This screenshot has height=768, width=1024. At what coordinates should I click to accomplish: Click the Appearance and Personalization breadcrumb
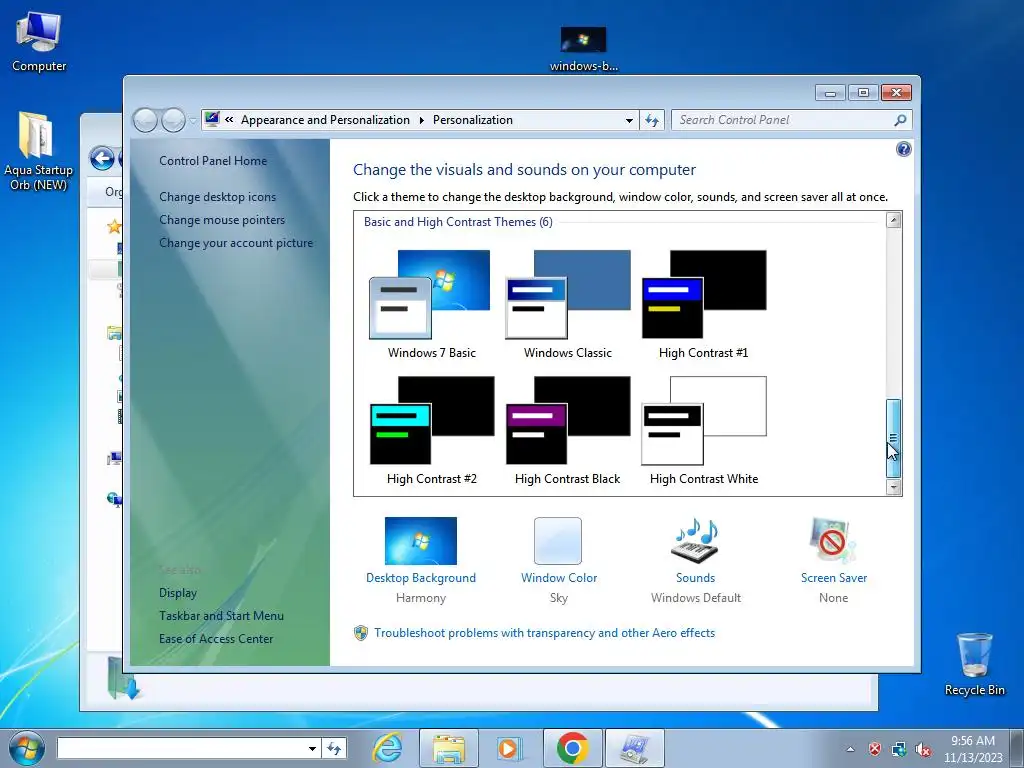(325, 120)
